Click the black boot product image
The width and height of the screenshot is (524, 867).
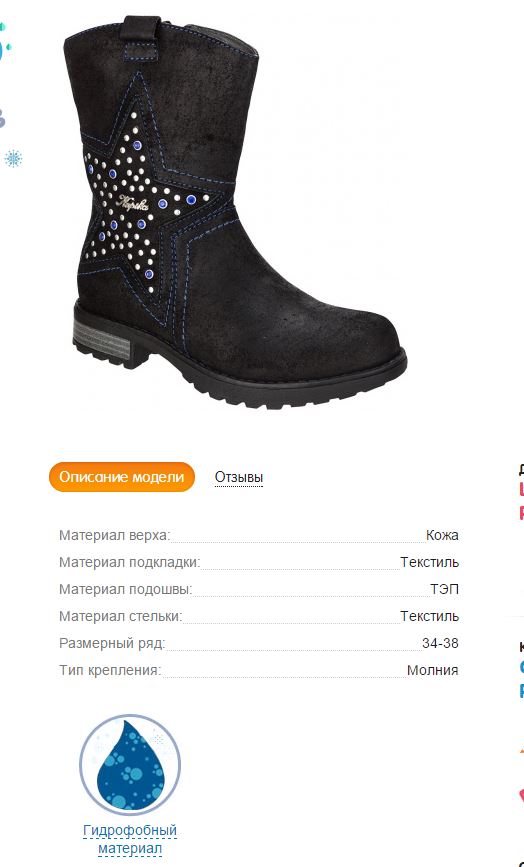pos(235,213)
